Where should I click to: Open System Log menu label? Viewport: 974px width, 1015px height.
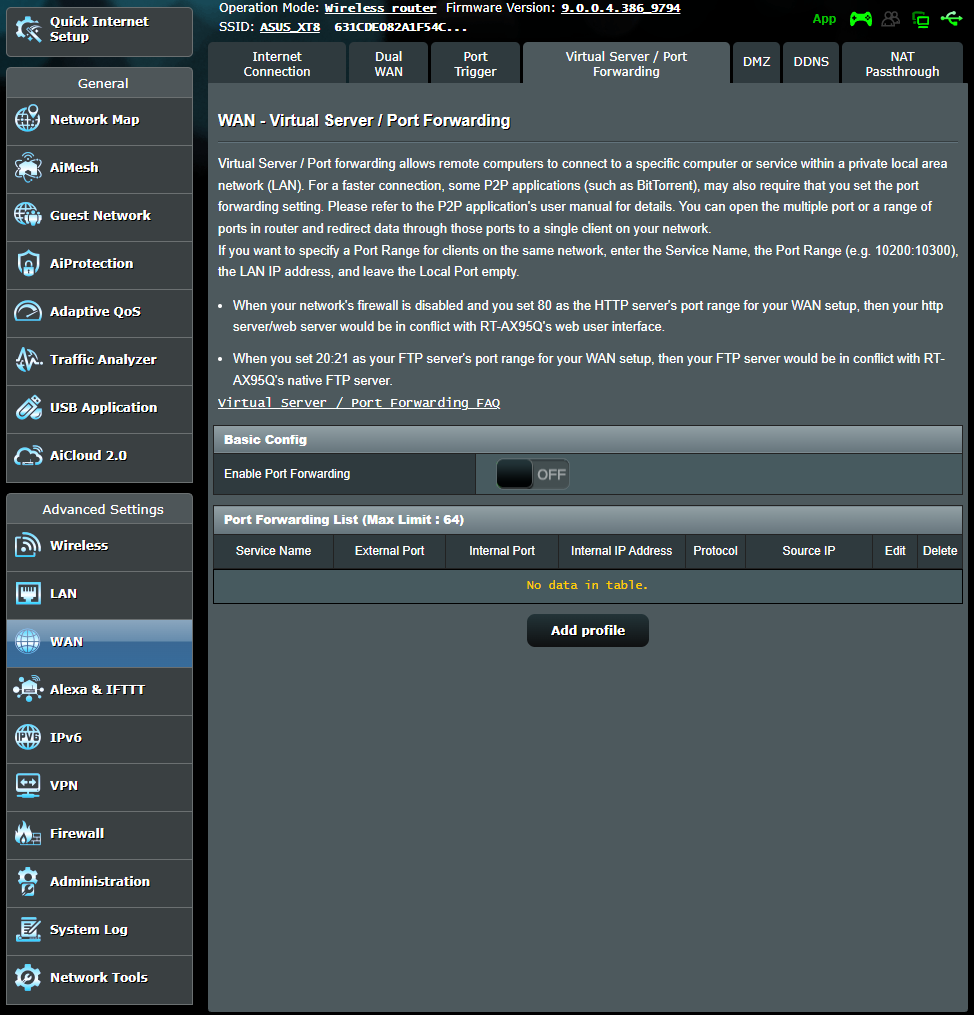[x=89, y=930]
